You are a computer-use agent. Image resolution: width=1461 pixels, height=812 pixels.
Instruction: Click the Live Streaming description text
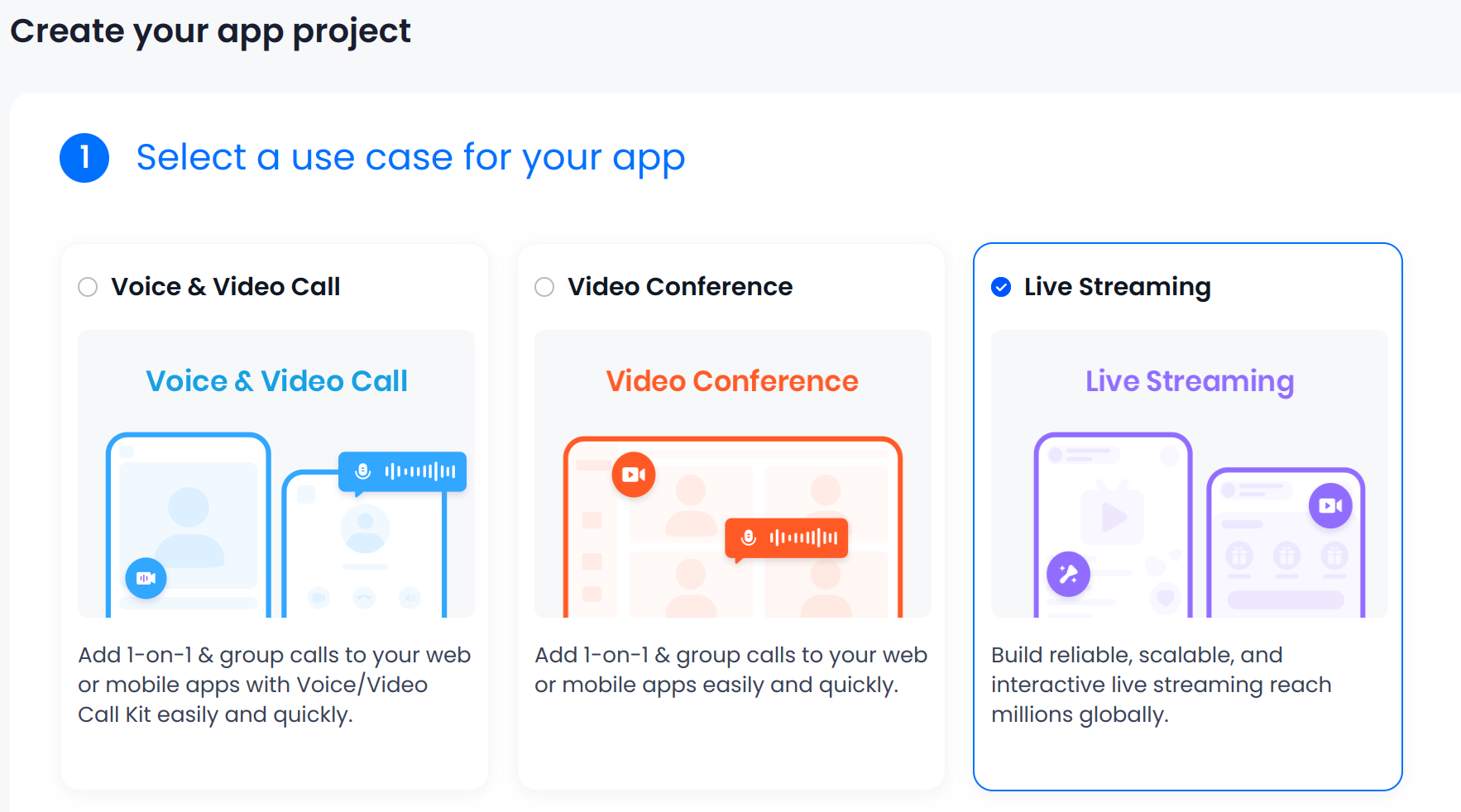coord(1162,685)
